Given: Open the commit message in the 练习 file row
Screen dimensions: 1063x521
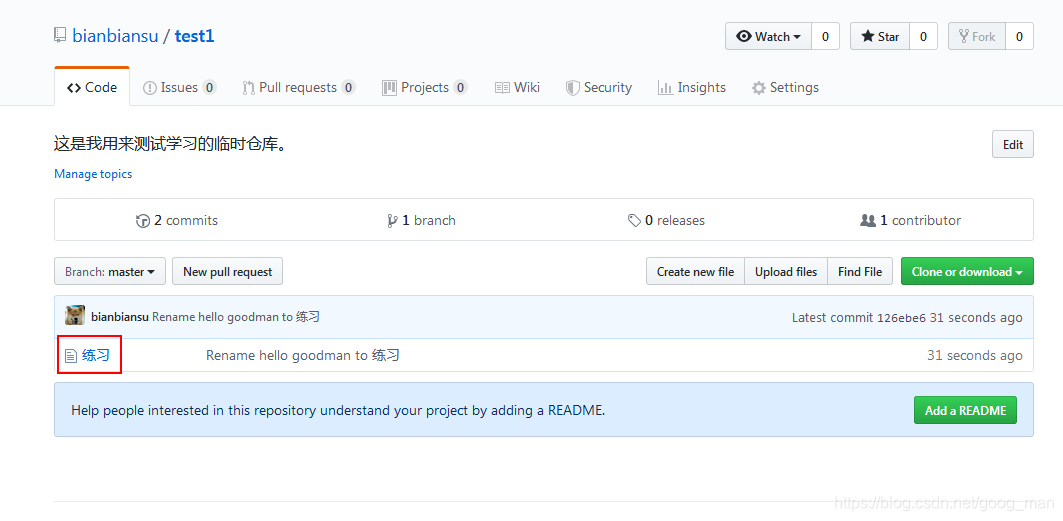Looking at the screenshot, I should pyautogui.click(x=302, y=355).
